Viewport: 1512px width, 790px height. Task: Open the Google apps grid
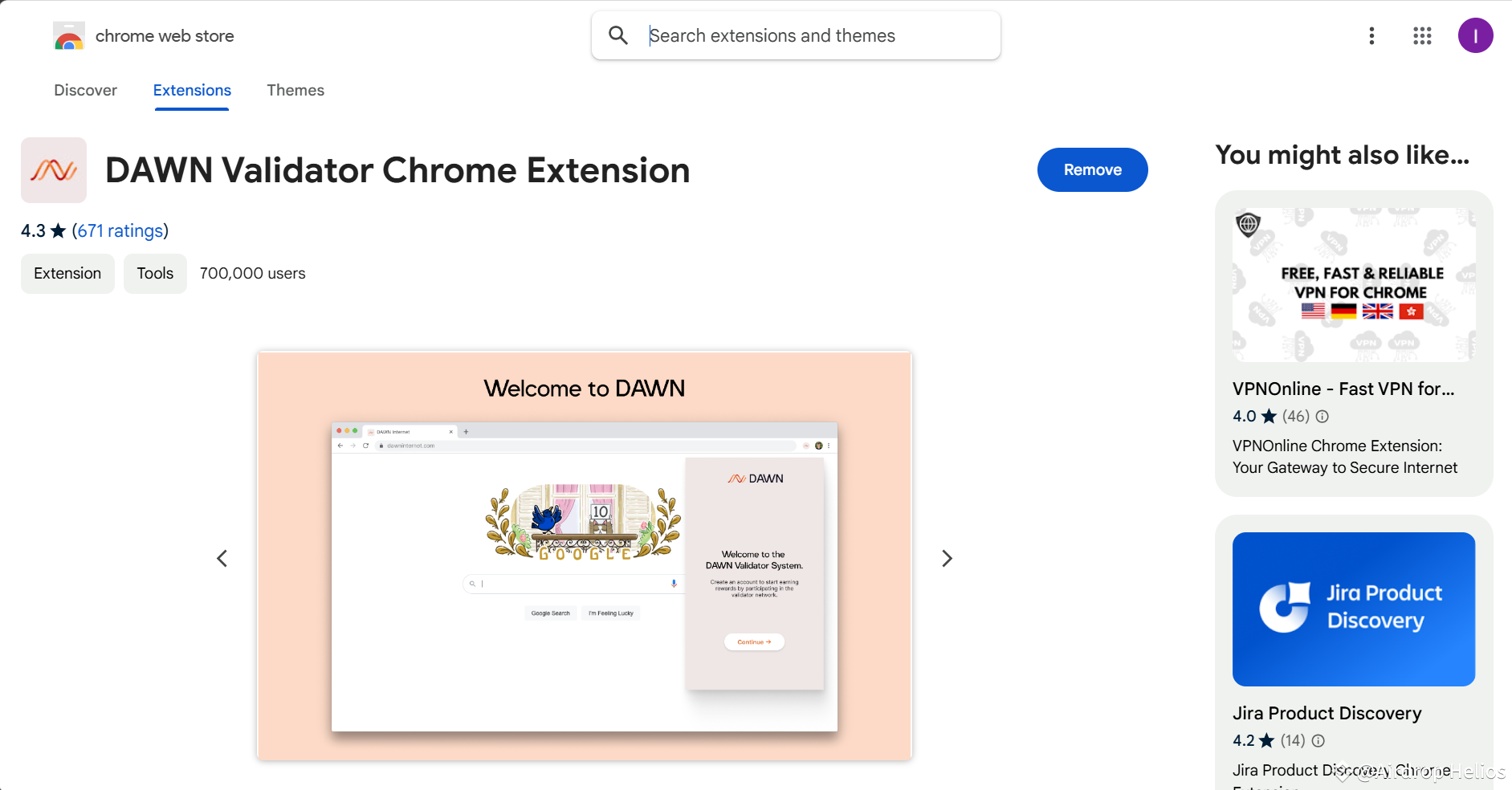(x=1421, y=35)
